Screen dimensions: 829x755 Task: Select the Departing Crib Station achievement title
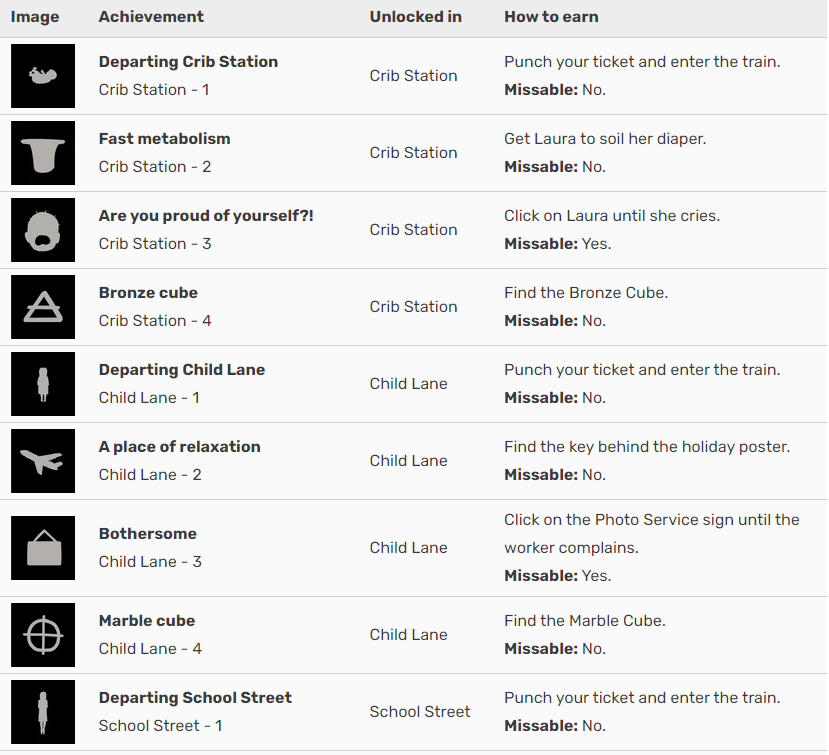coord(188,62)
